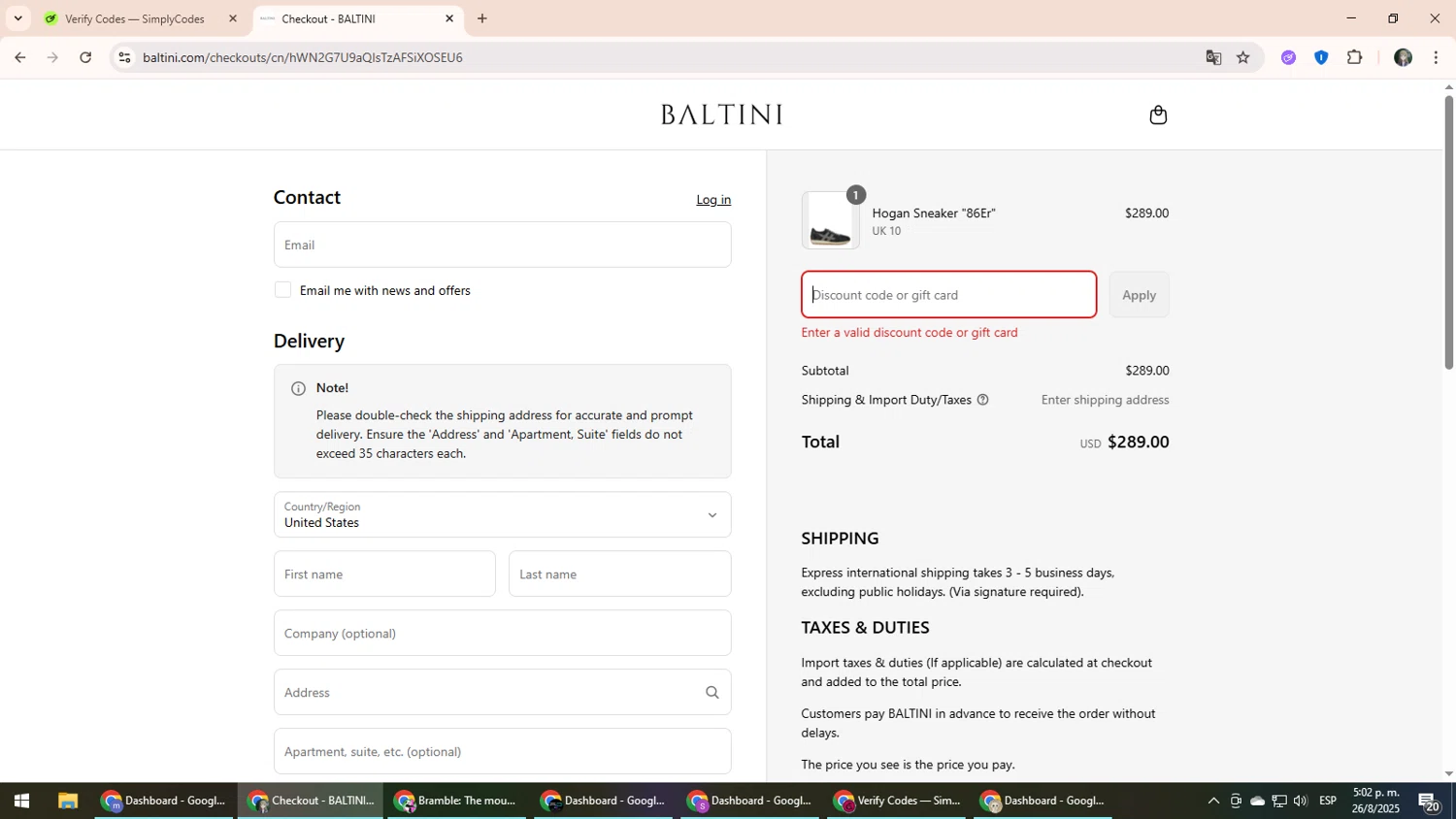Click the shipping info question mark icon
1456x819 pixels.
[982, 400]
